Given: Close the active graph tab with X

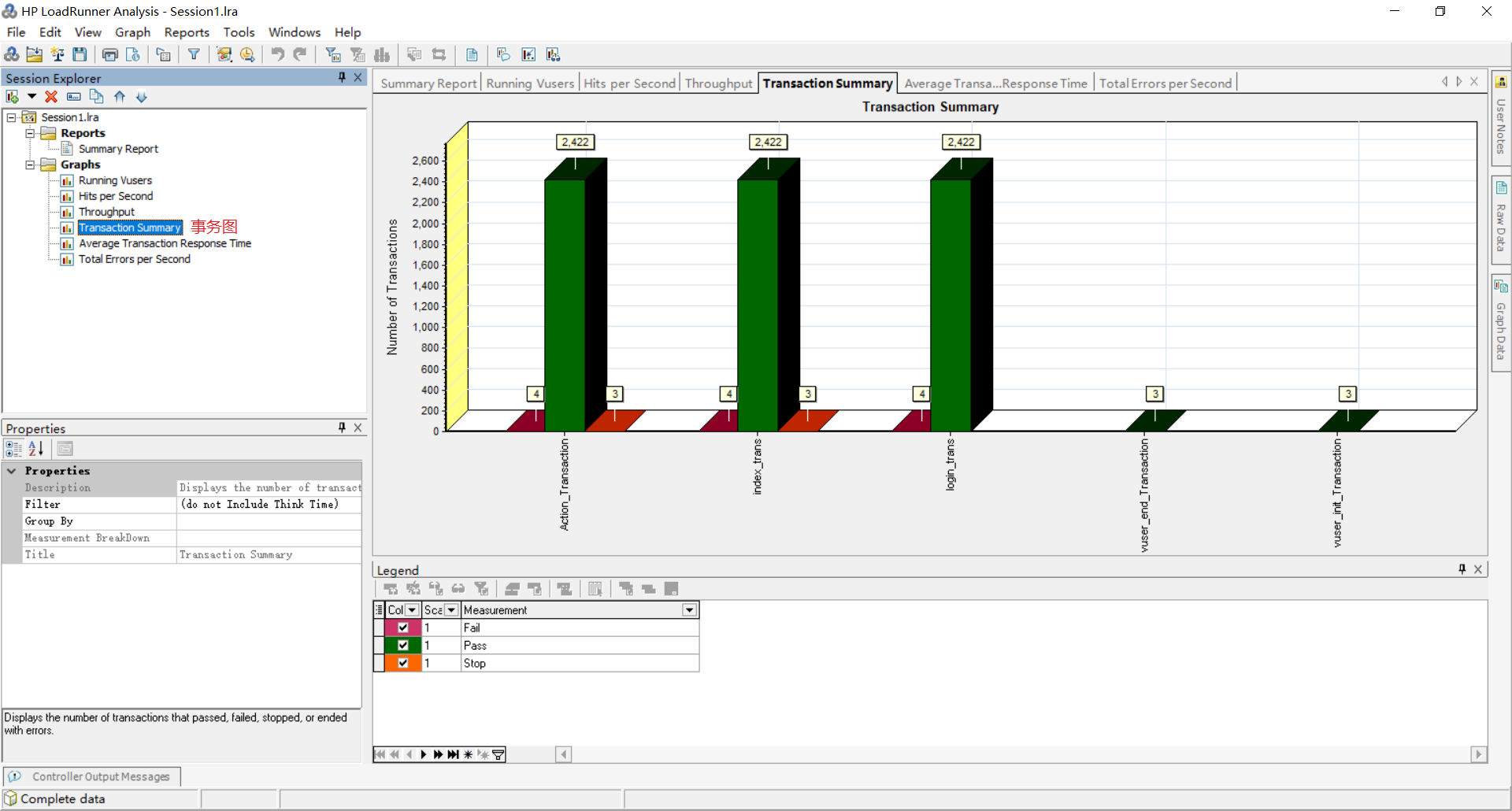Looking at the screenshot, I should tap(1474, 81).
